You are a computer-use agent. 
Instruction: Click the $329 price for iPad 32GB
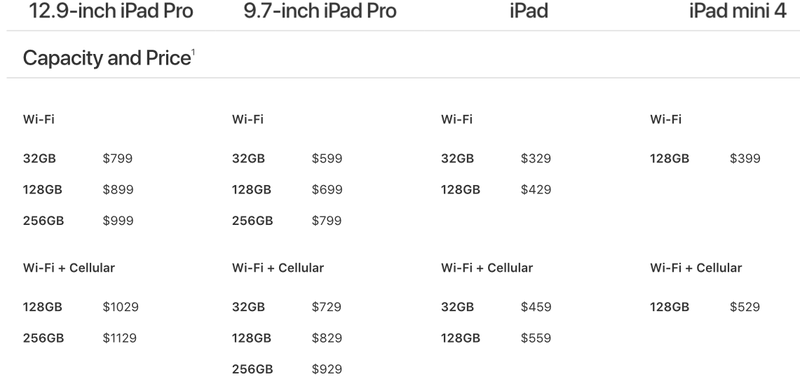[x=536, y=159]
